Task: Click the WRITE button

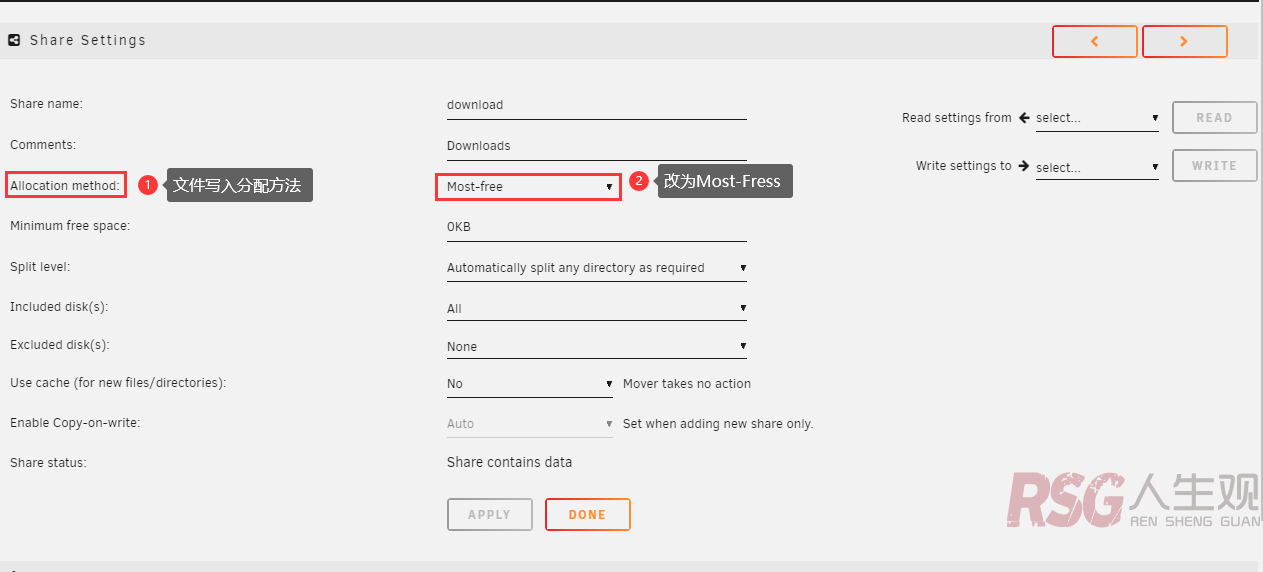Action: point(1215,166)
